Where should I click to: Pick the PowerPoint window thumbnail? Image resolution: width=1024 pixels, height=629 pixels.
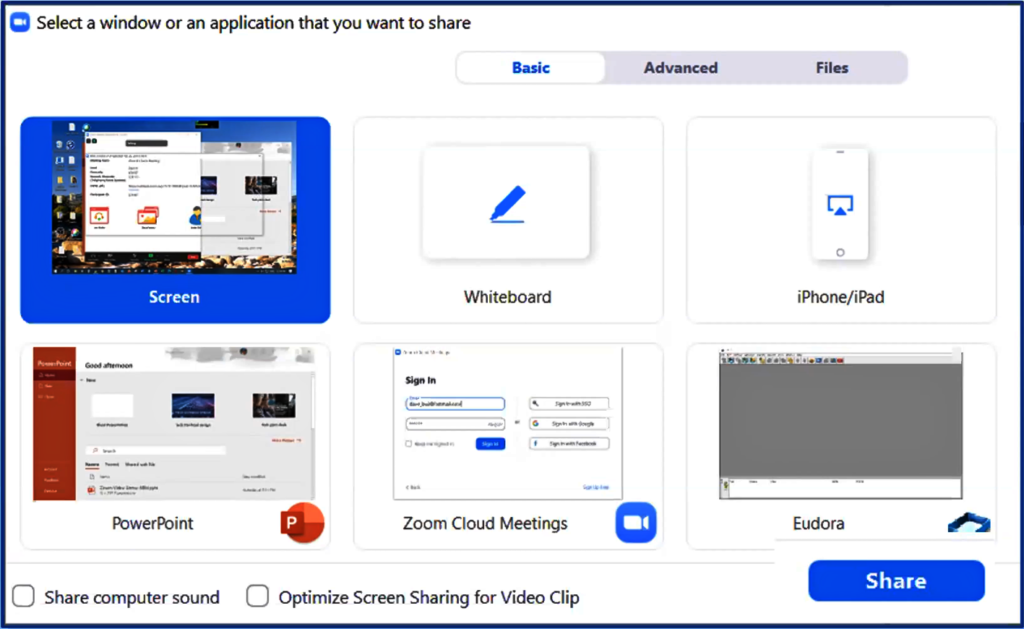[174, 423]
